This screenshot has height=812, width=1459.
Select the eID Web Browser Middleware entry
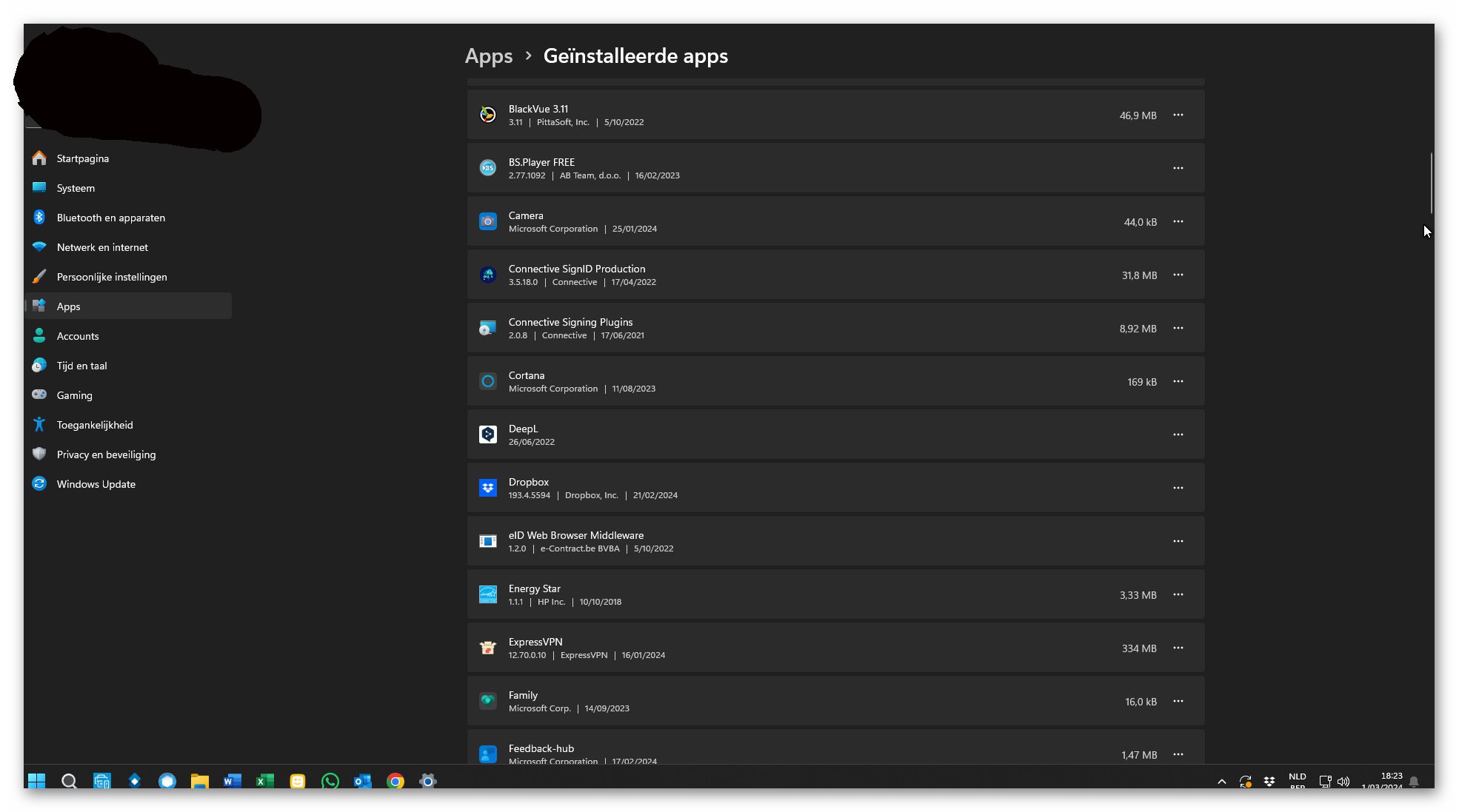coord(815,541)
